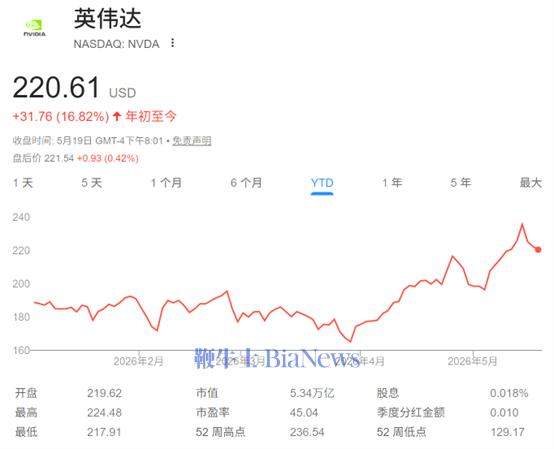This screenshot has width=554, height=449.
Task: Select the 最大 time range
Action: [x=530, y=183]
